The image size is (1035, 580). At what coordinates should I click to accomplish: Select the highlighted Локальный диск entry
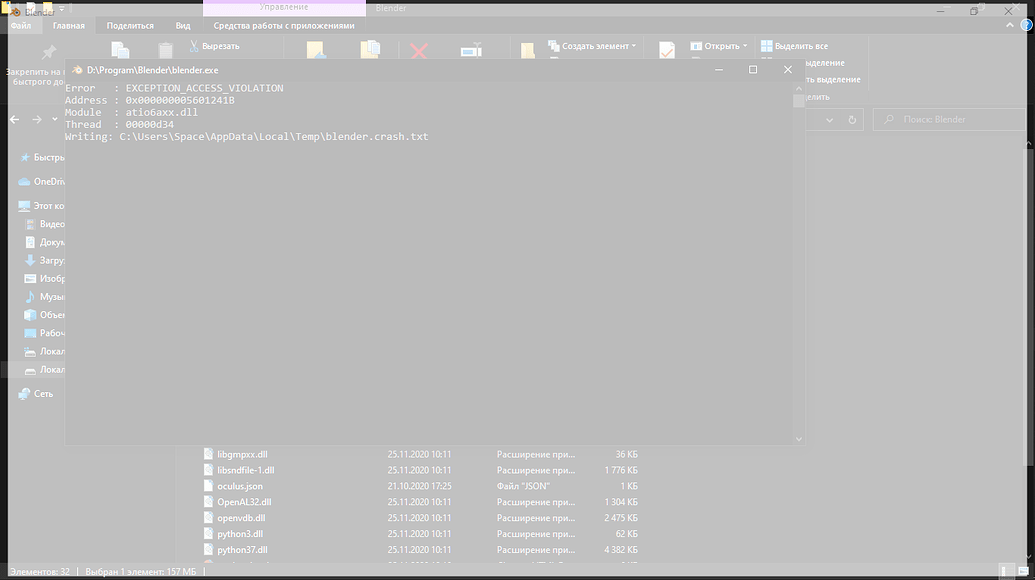click(45, 370)
